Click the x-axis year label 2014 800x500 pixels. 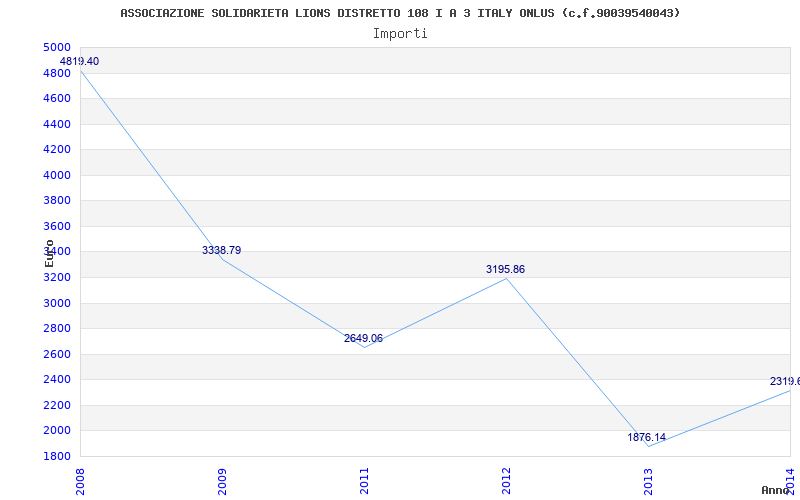pos(789,481)
